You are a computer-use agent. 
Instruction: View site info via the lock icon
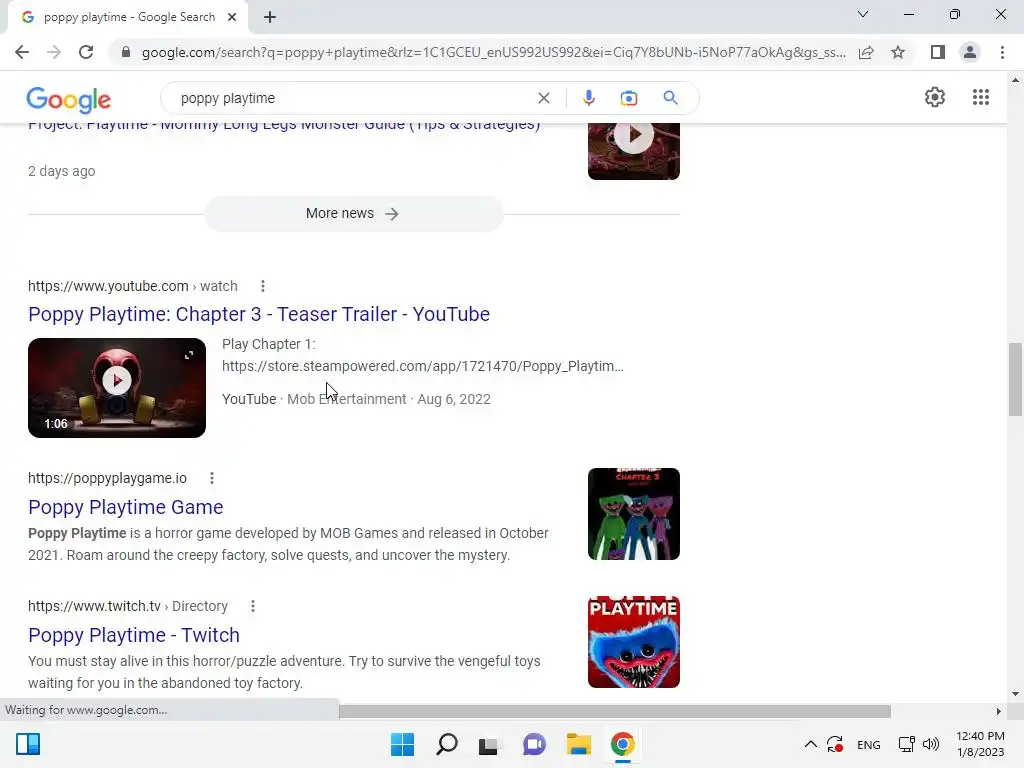[126, 52]
